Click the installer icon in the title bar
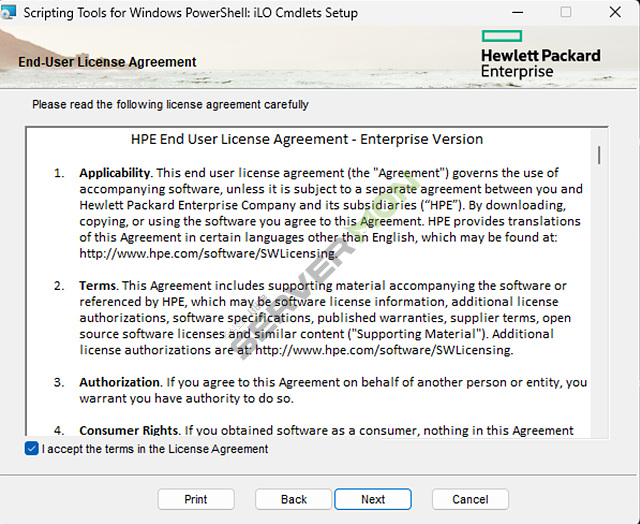This screenshot has height=524, width=640. (8, 12)
